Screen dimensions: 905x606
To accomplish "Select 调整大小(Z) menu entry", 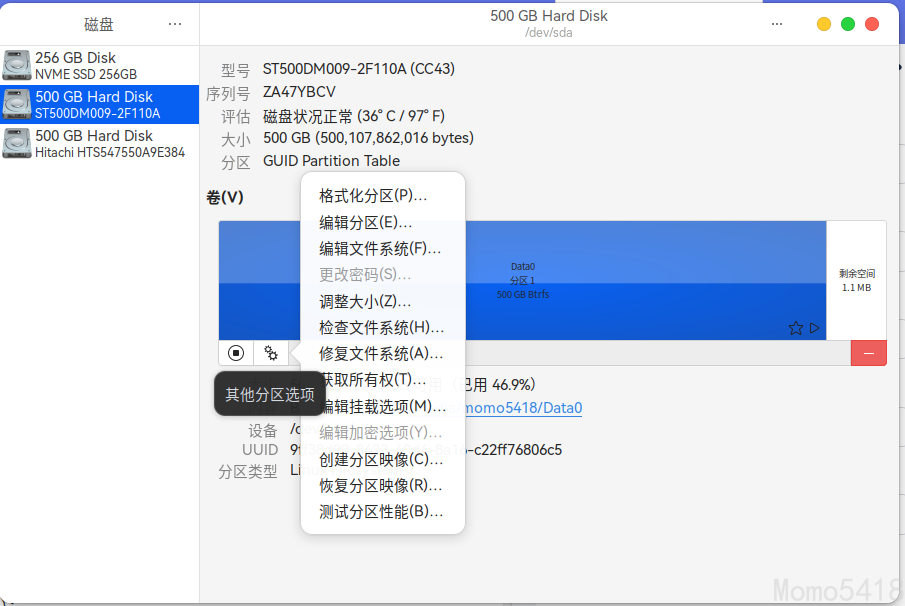I will pyautogui.click(x=365, y=301).
